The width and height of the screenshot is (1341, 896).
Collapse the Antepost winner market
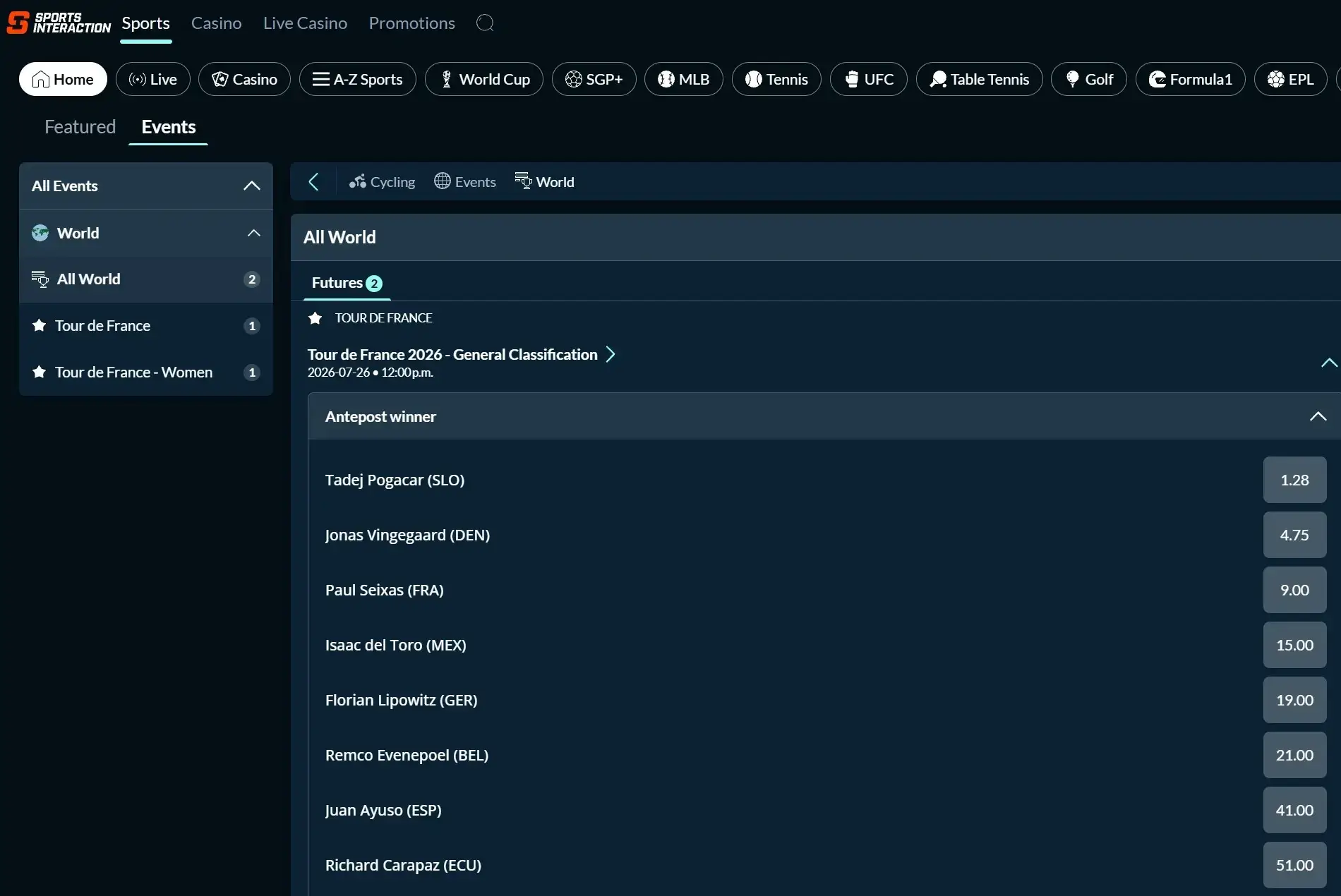pyautogui.click(x=1318, y=416)
